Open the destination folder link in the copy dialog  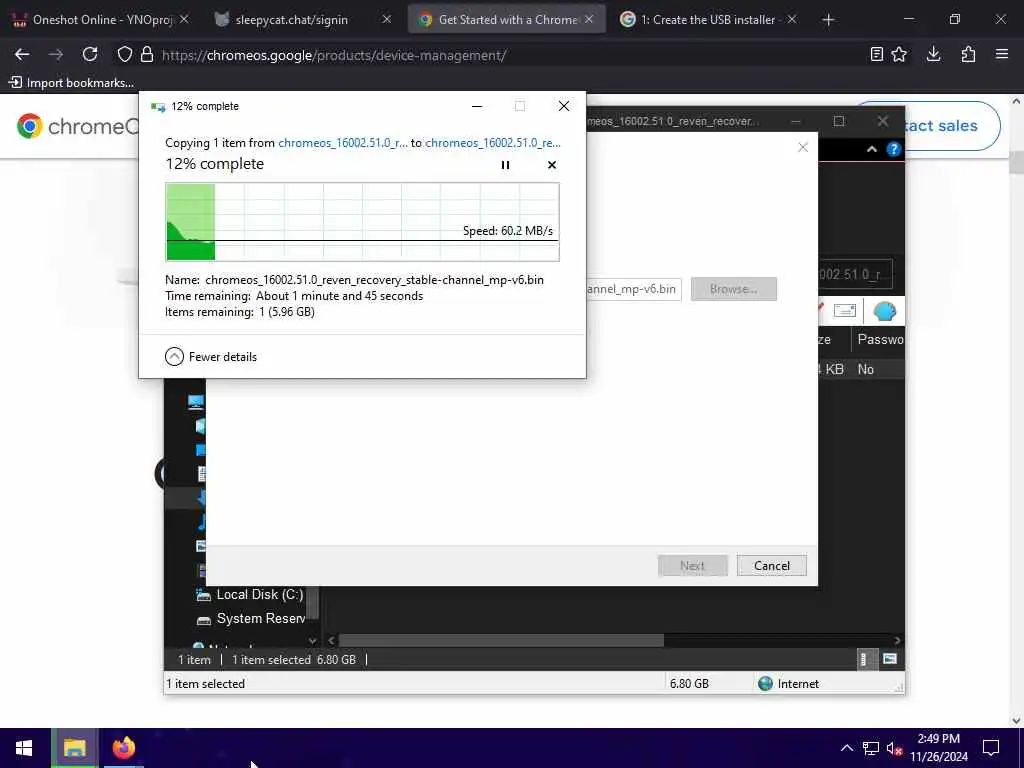click(x=492, y=143)
